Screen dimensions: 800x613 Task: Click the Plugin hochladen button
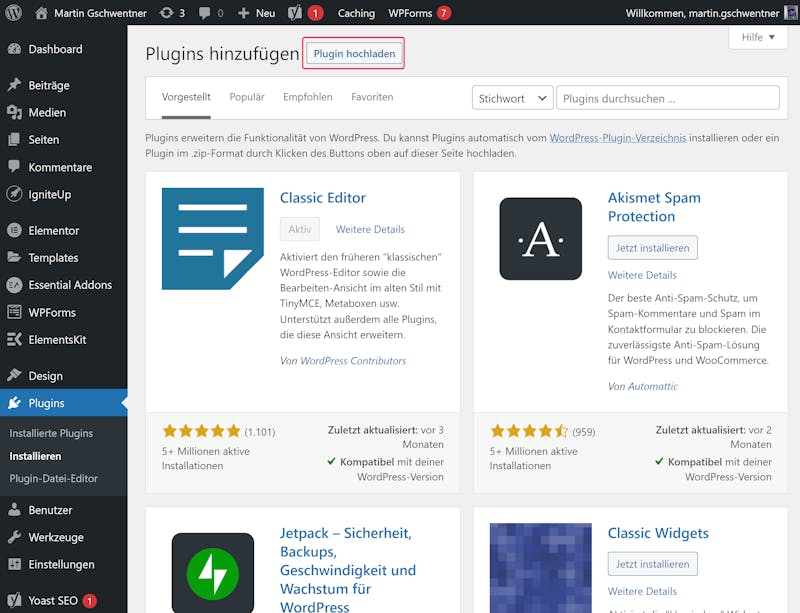354,54
